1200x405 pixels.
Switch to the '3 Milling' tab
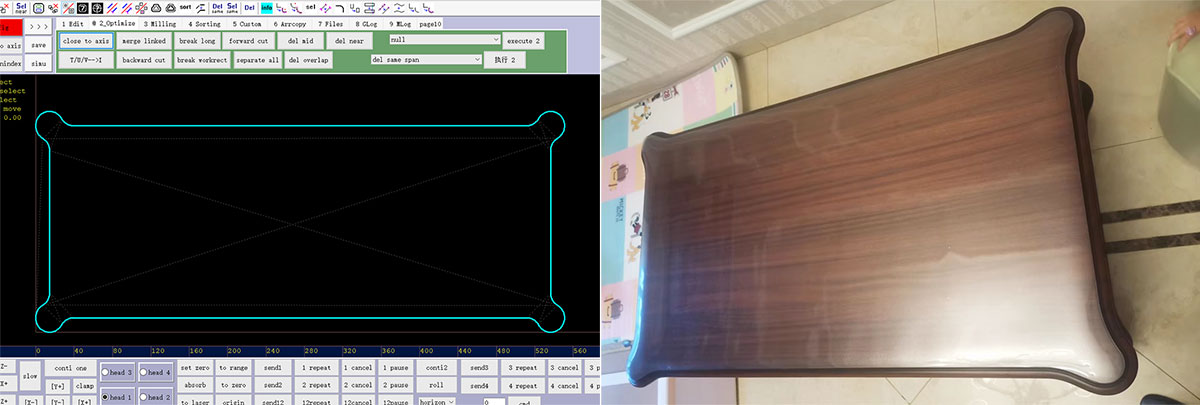(161, 23)
